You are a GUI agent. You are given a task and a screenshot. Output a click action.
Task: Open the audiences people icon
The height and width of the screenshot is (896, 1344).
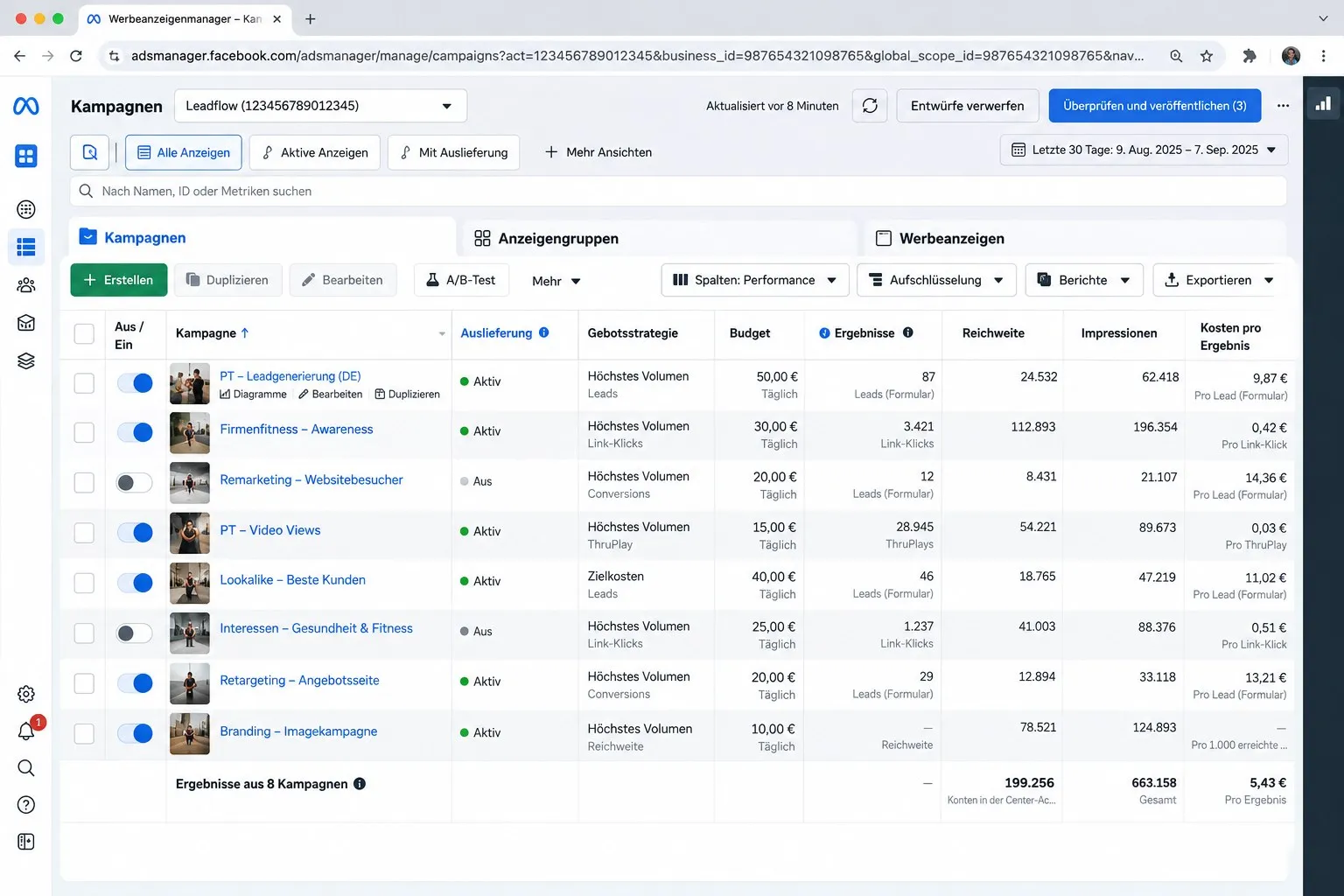pyautogui.click(x=26, y=285)
